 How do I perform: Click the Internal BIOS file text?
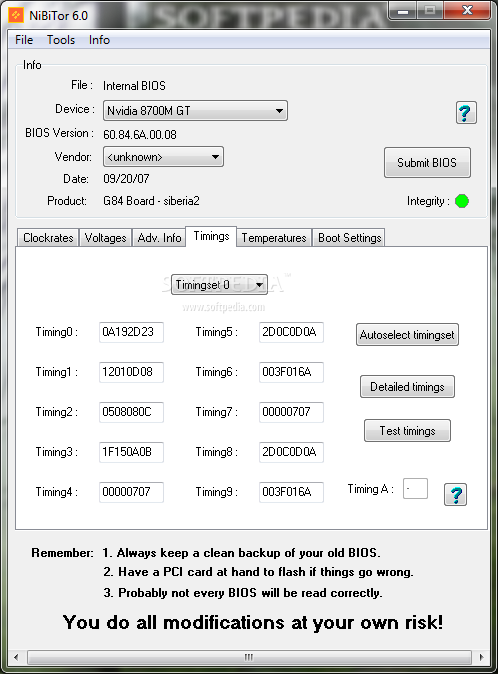[134, 86]
